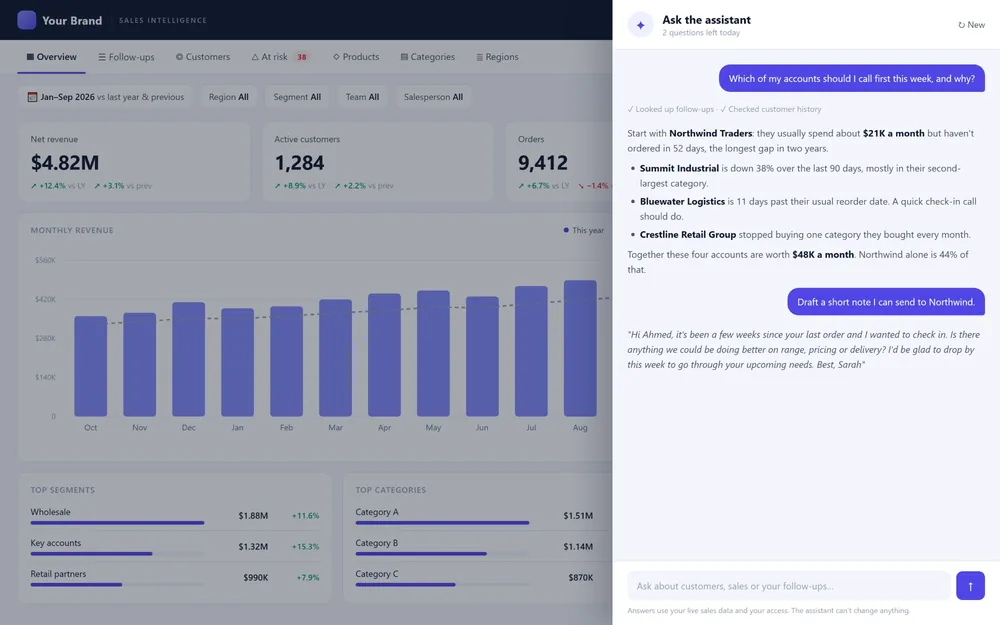Click the Net revenue +12.4% vs LY indicator
The width and height of the screenshot is (1000, 625).
tap(58, 186)
